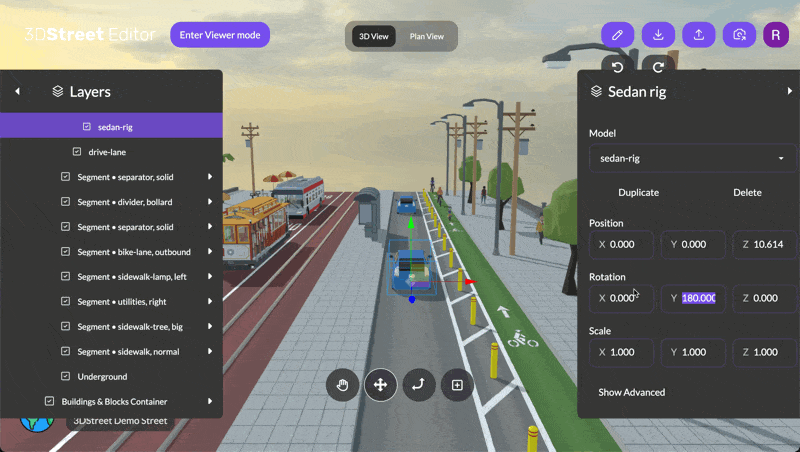
Task: Select the move translate tool
Action: tap(380, 385)
